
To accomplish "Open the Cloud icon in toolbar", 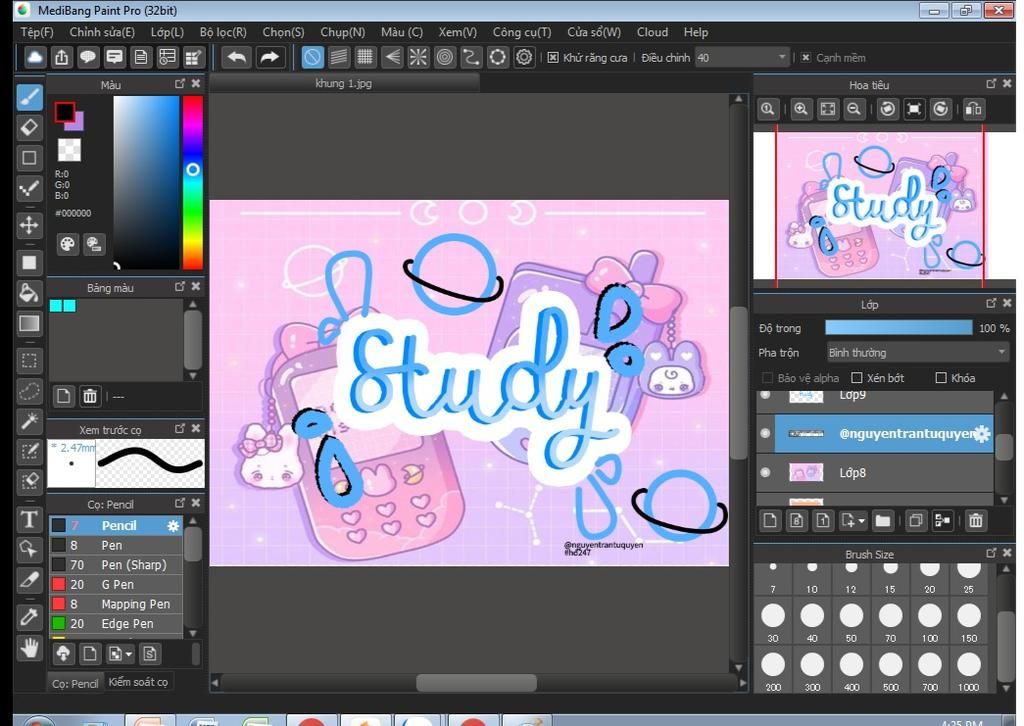I will (x=35, y=57).
